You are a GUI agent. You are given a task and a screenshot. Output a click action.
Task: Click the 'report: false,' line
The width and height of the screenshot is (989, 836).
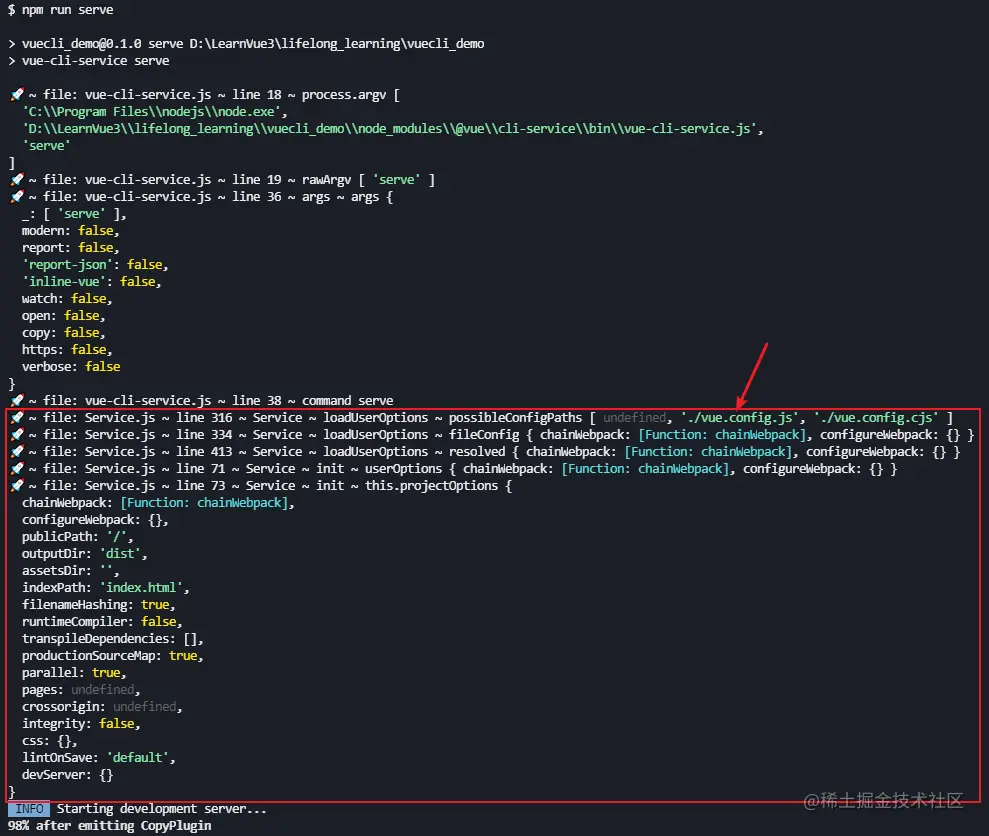click(x=71, y=248)
